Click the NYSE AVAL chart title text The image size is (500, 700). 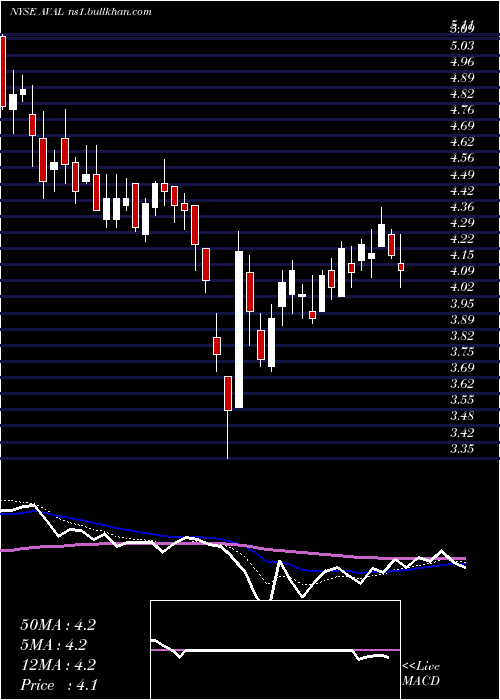(x=80, y=12)
